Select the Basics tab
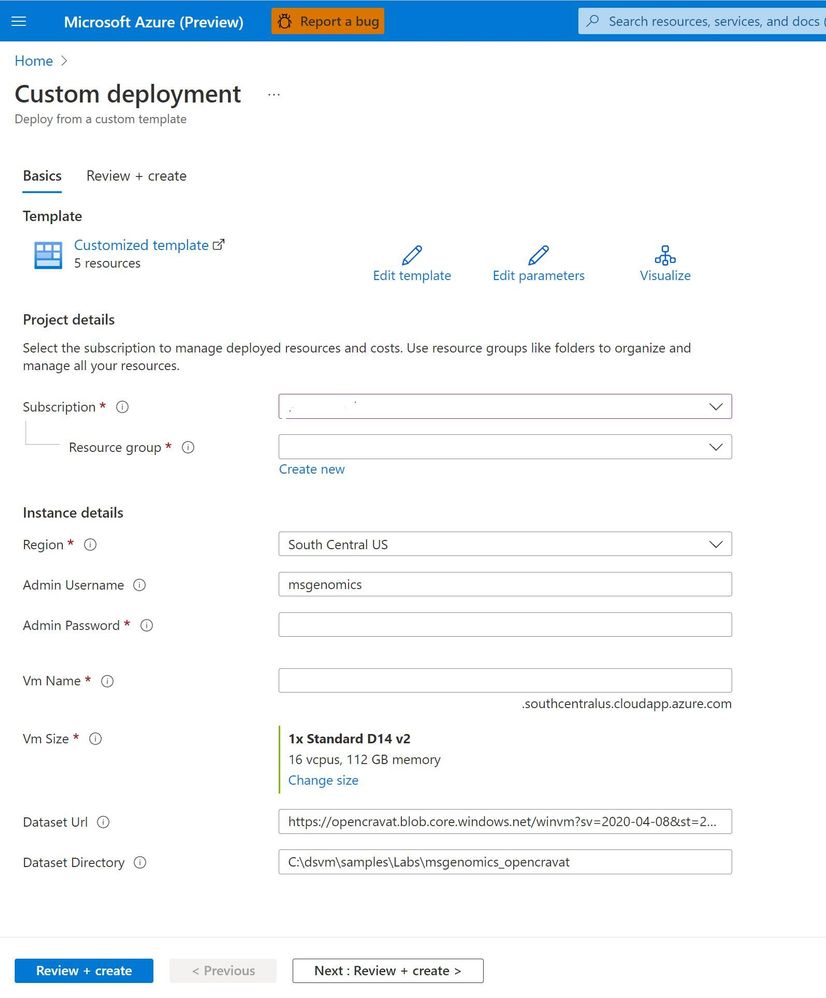The image size is (826, 998). (x=42, y=176)
